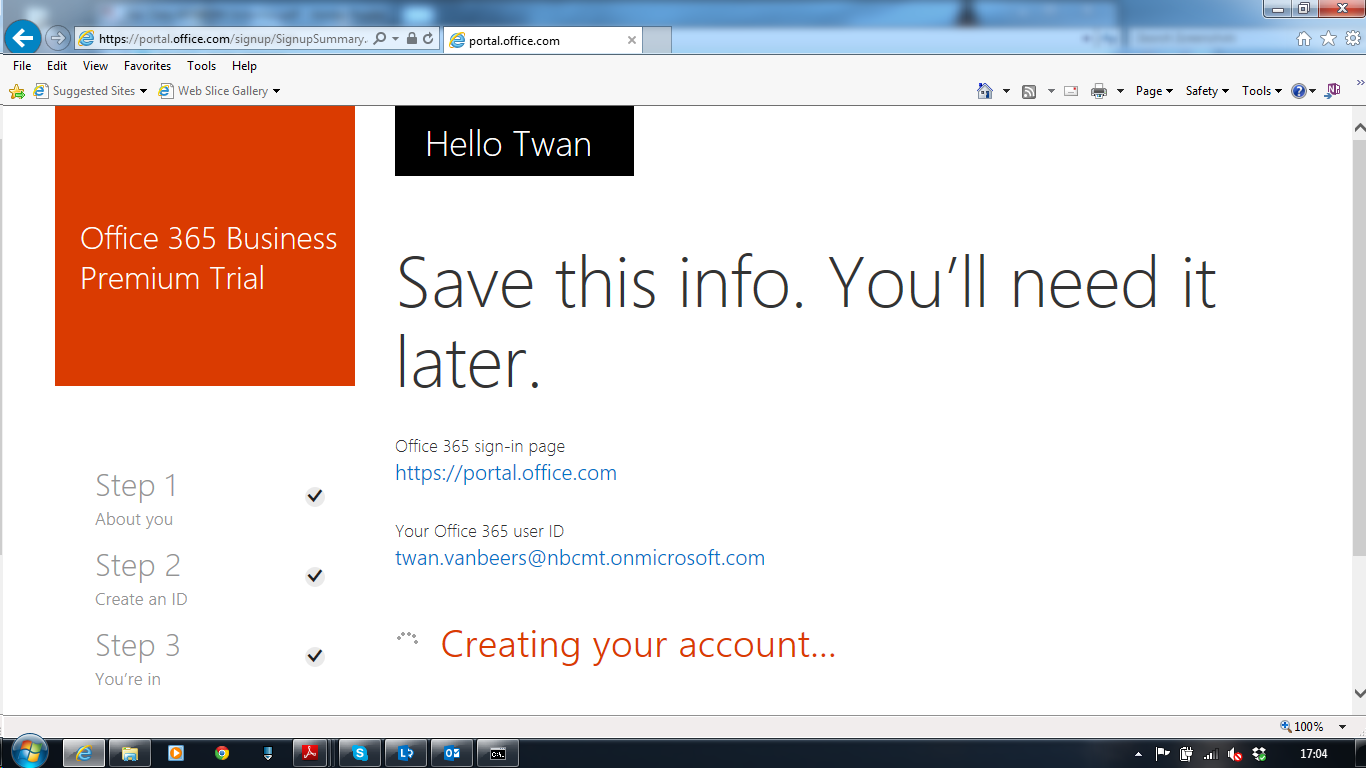Launch Google Chrome from taskbar
Screen dimensions: 1366x768
click(222, 754)
